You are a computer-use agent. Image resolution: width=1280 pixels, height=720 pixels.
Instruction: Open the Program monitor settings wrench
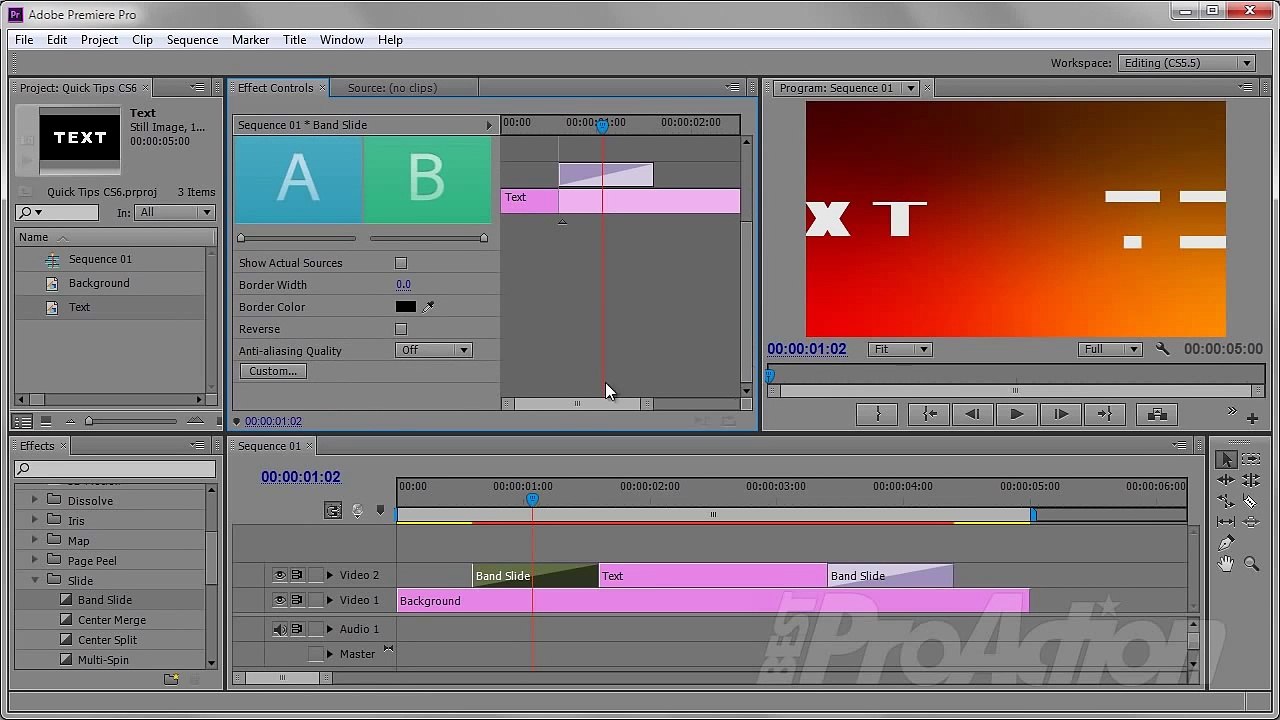(x=1162, y=349)
